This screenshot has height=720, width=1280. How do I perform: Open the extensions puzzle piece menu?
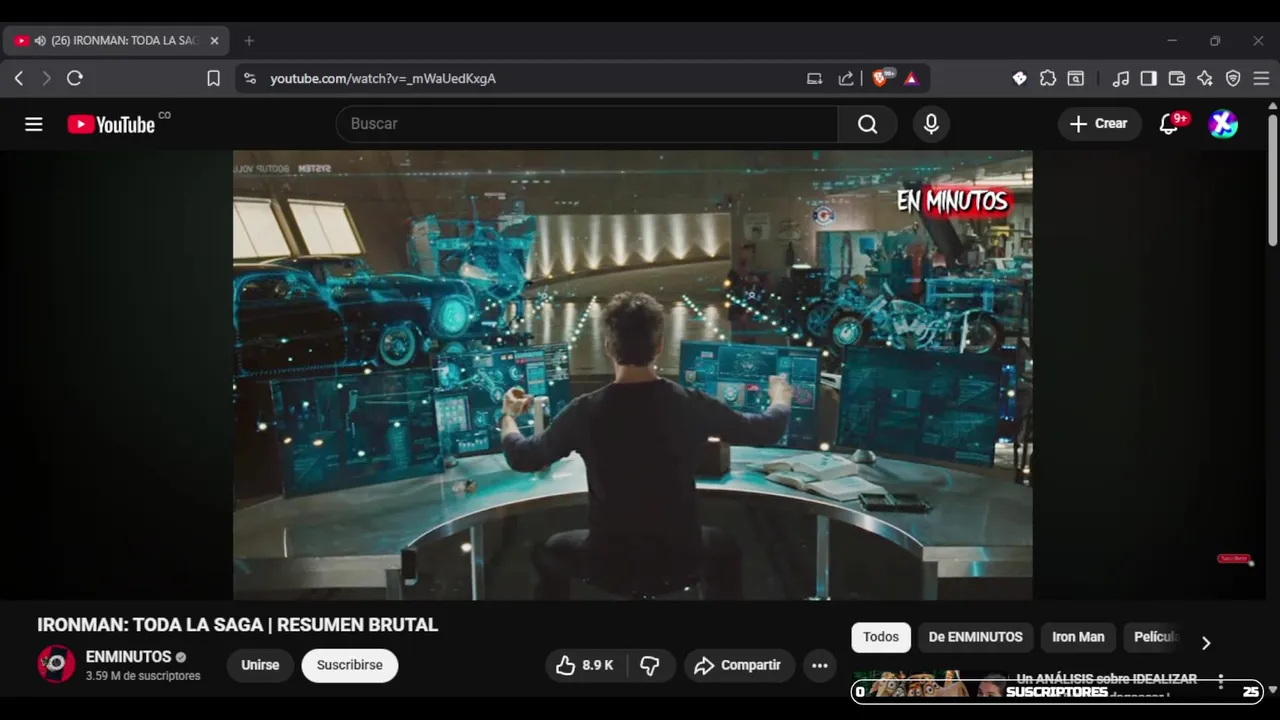1047,78
